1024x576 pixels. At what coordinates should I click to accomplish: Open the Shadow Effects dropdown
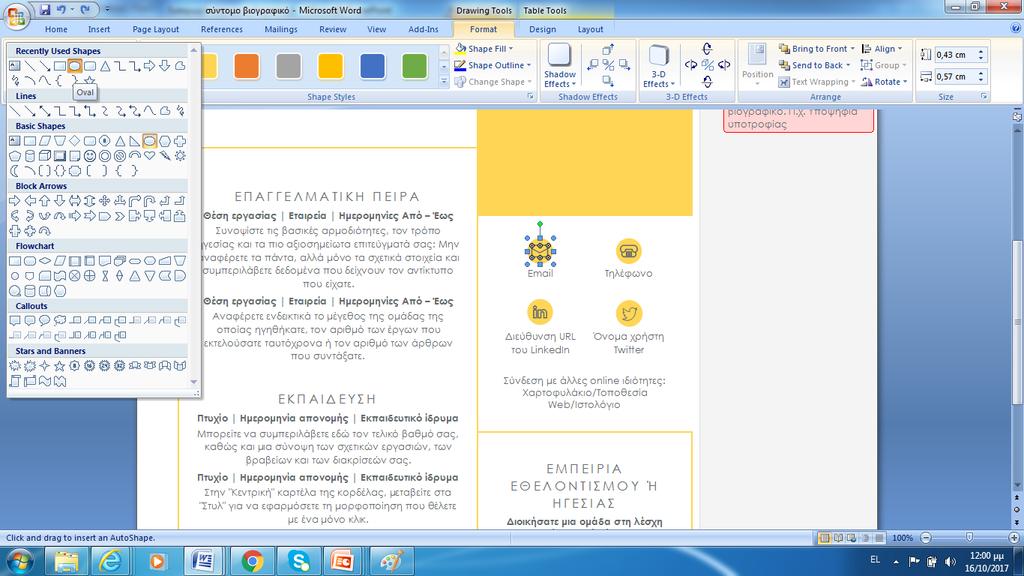click(560, 66)
